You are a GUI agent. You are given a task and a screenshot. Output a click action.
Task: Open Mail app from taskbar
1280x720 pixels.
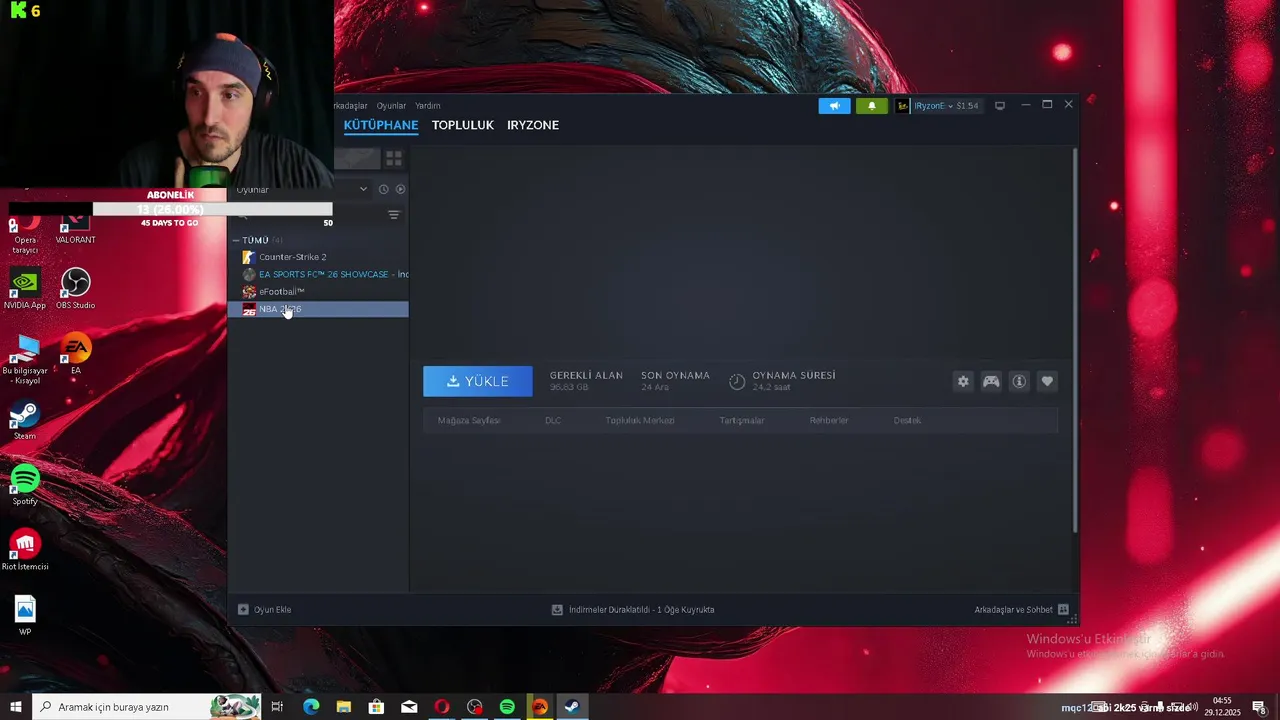pyautogui.click(x=409, y=707)
